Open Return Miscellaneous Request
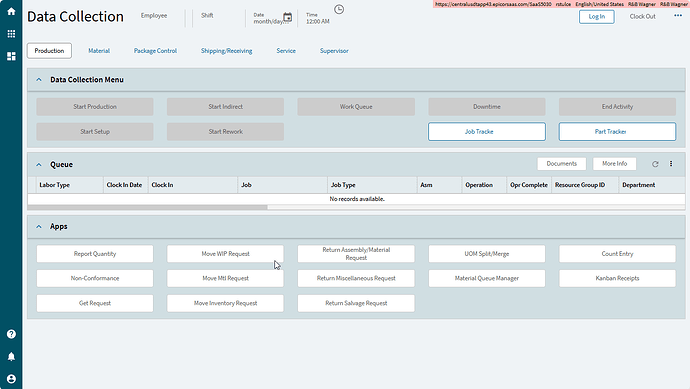This screenshot has height=389, width=690. click(356, 279)
